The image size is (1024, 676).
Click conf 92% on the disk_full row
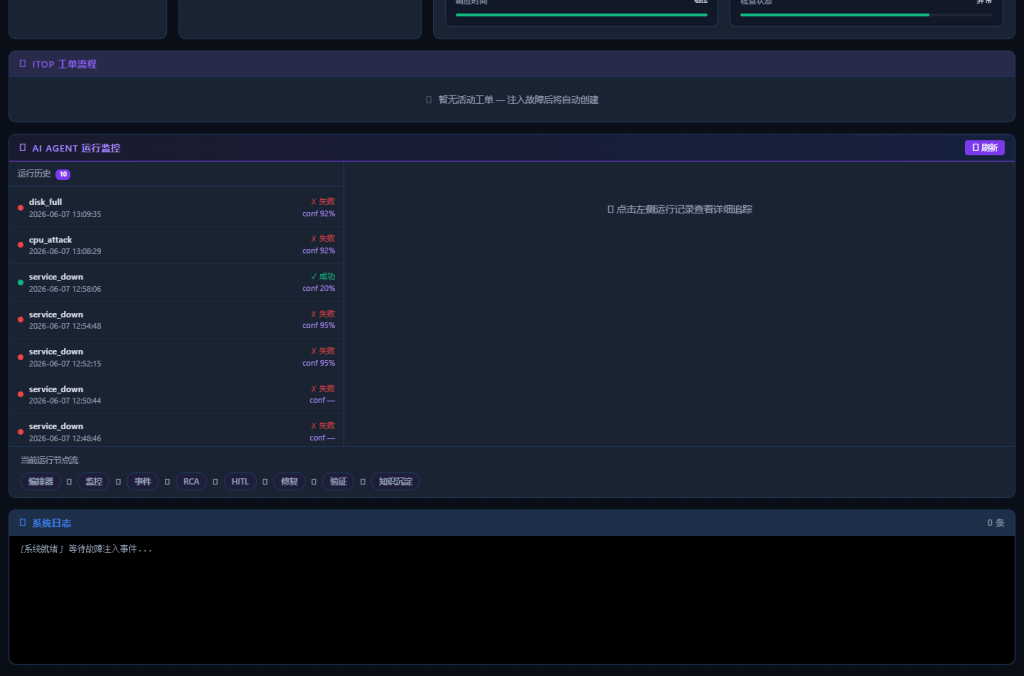319,214
